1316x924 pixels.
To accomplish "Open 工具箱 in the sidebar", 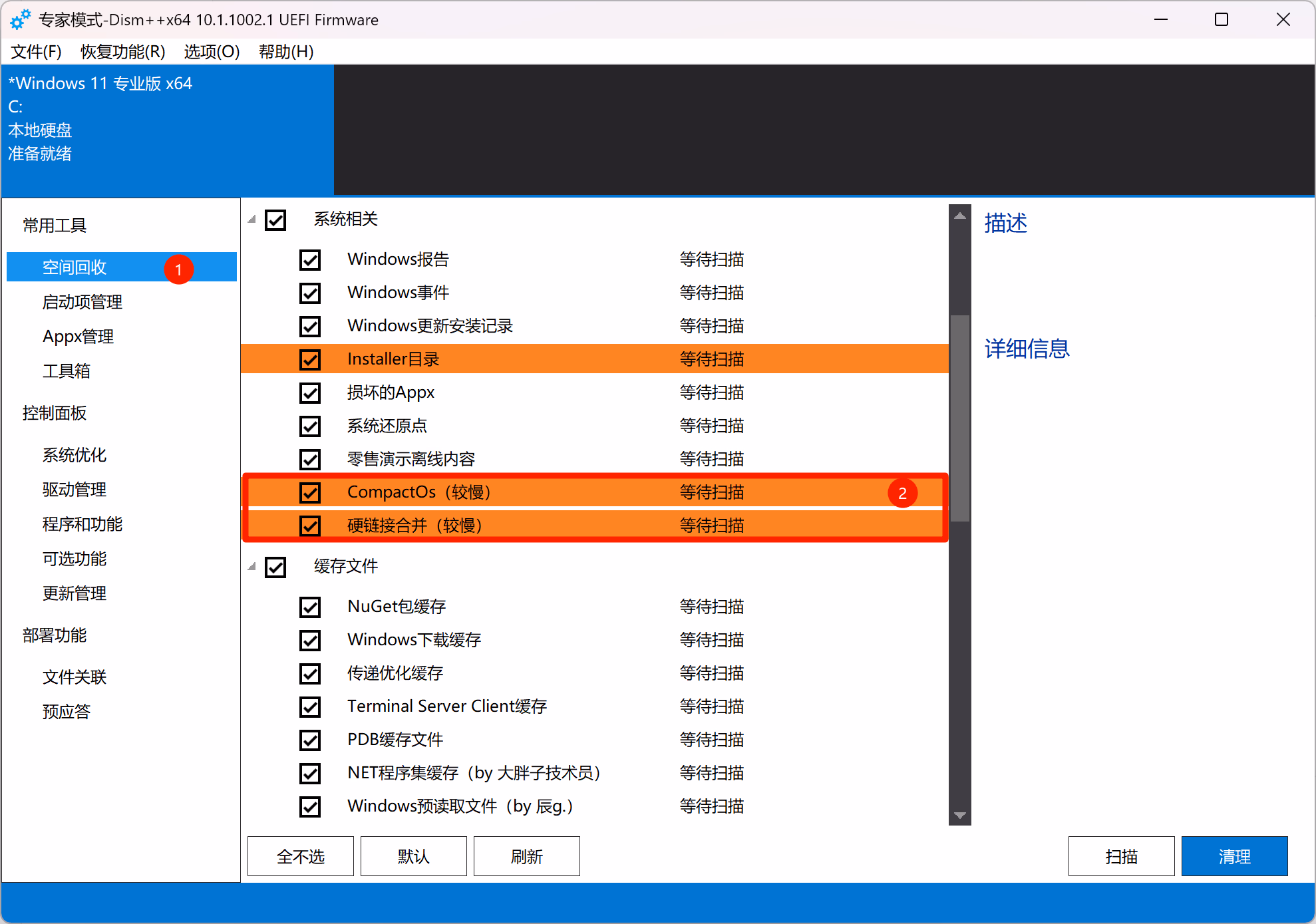I will pyautogui.click(x=67, y=371).
